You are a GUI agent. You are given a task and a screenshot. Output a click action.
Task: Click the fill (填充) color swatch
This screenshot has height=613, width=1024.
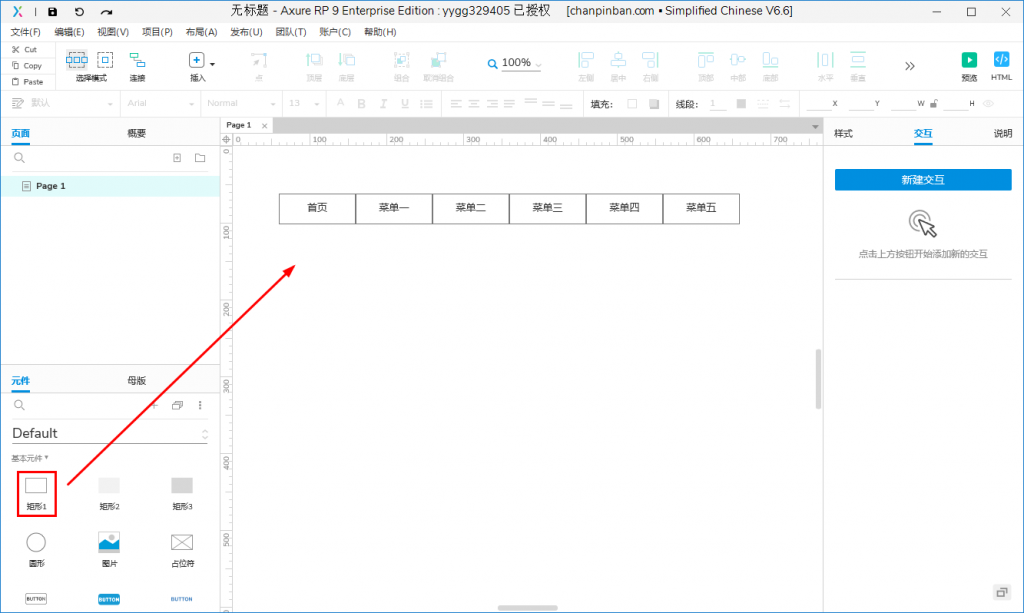[x=631, y=103]
